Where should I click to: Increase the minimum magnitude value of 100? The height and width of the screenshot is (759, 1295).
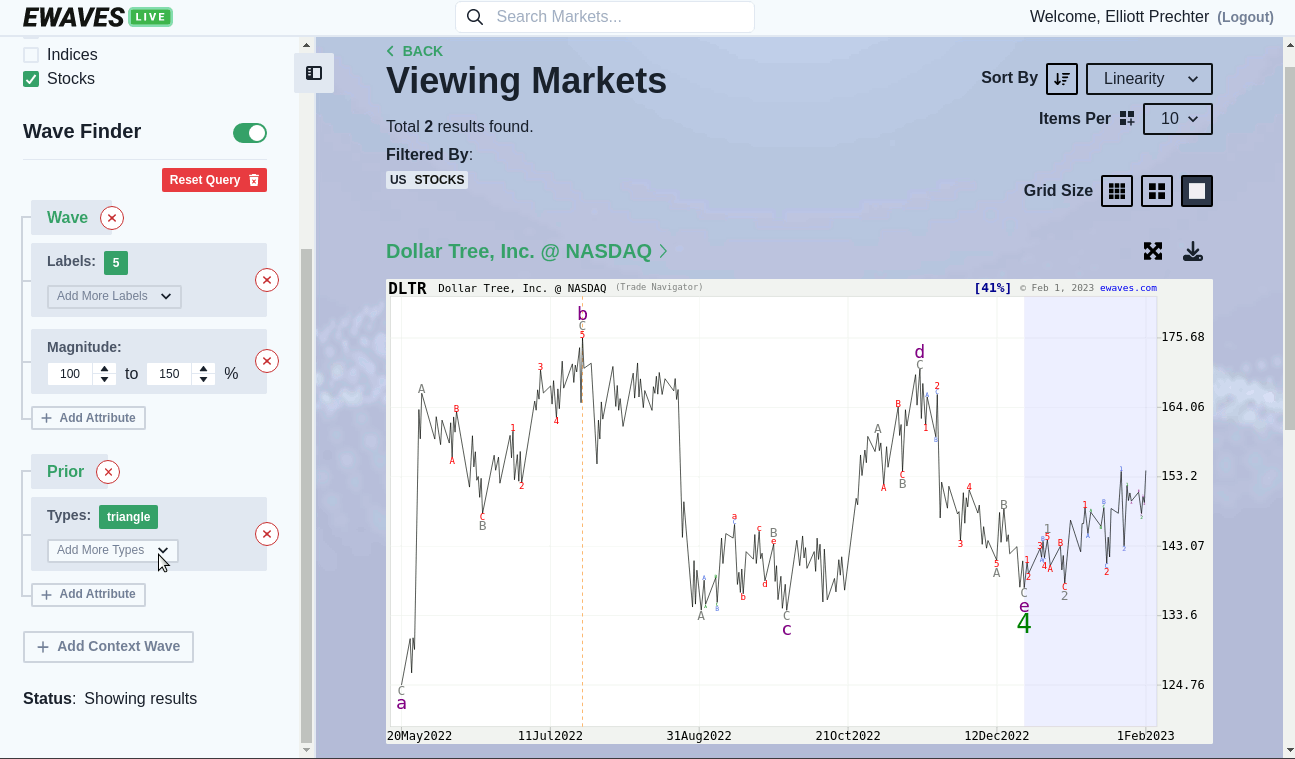point(105,369)
